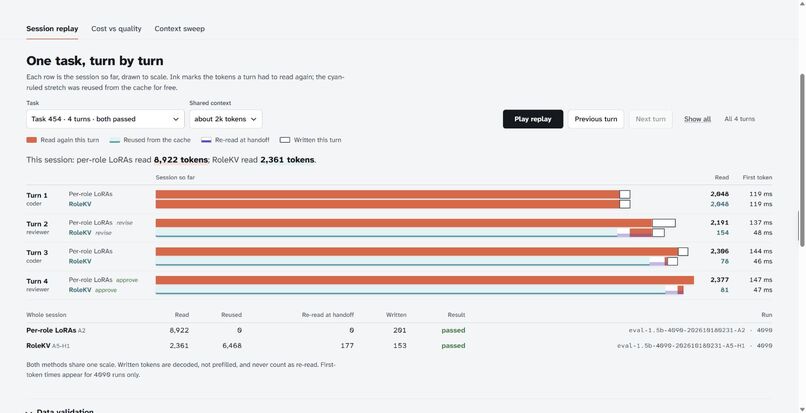Click the Reused from the cache legend swatch

(x=115, y=140)
